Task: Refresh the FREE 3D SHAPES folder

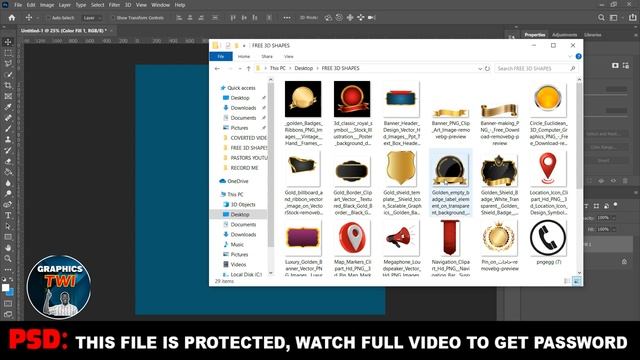Action: 487,69
